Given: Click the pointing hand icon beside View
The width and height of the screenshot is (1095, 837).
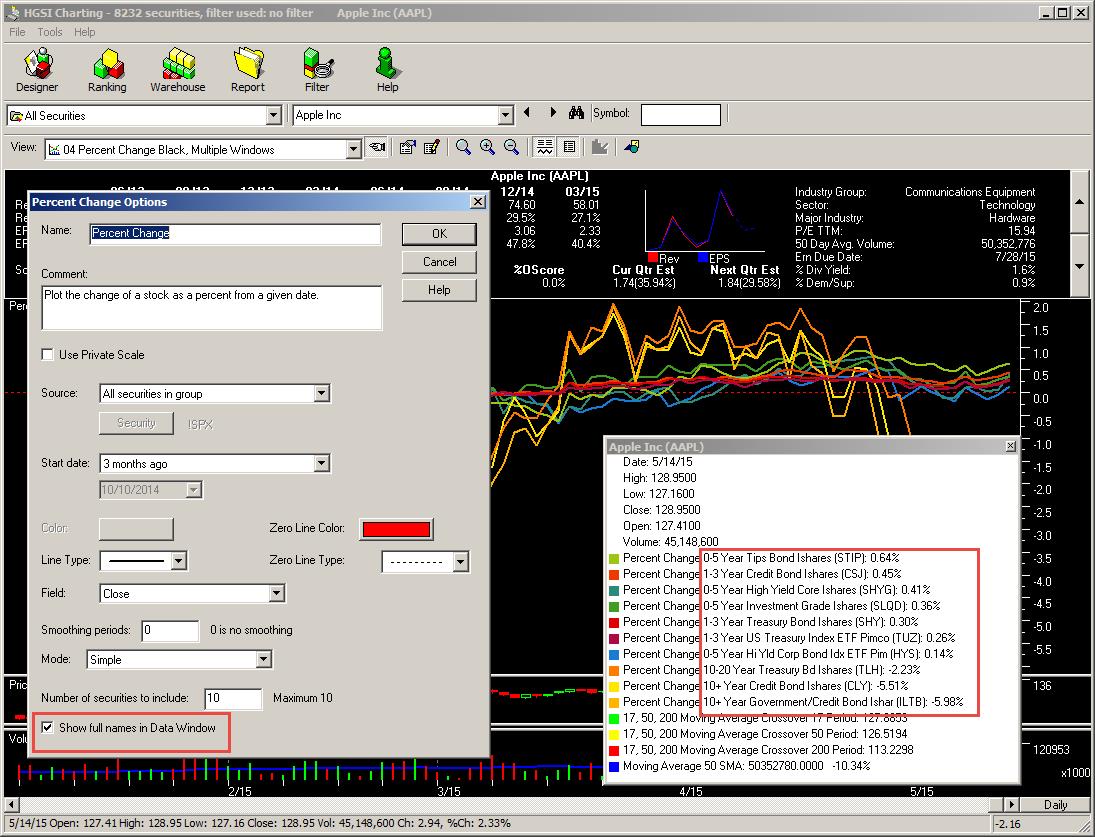Looking at the screenshot, I should pyautogui.click(x=377, y=147).
